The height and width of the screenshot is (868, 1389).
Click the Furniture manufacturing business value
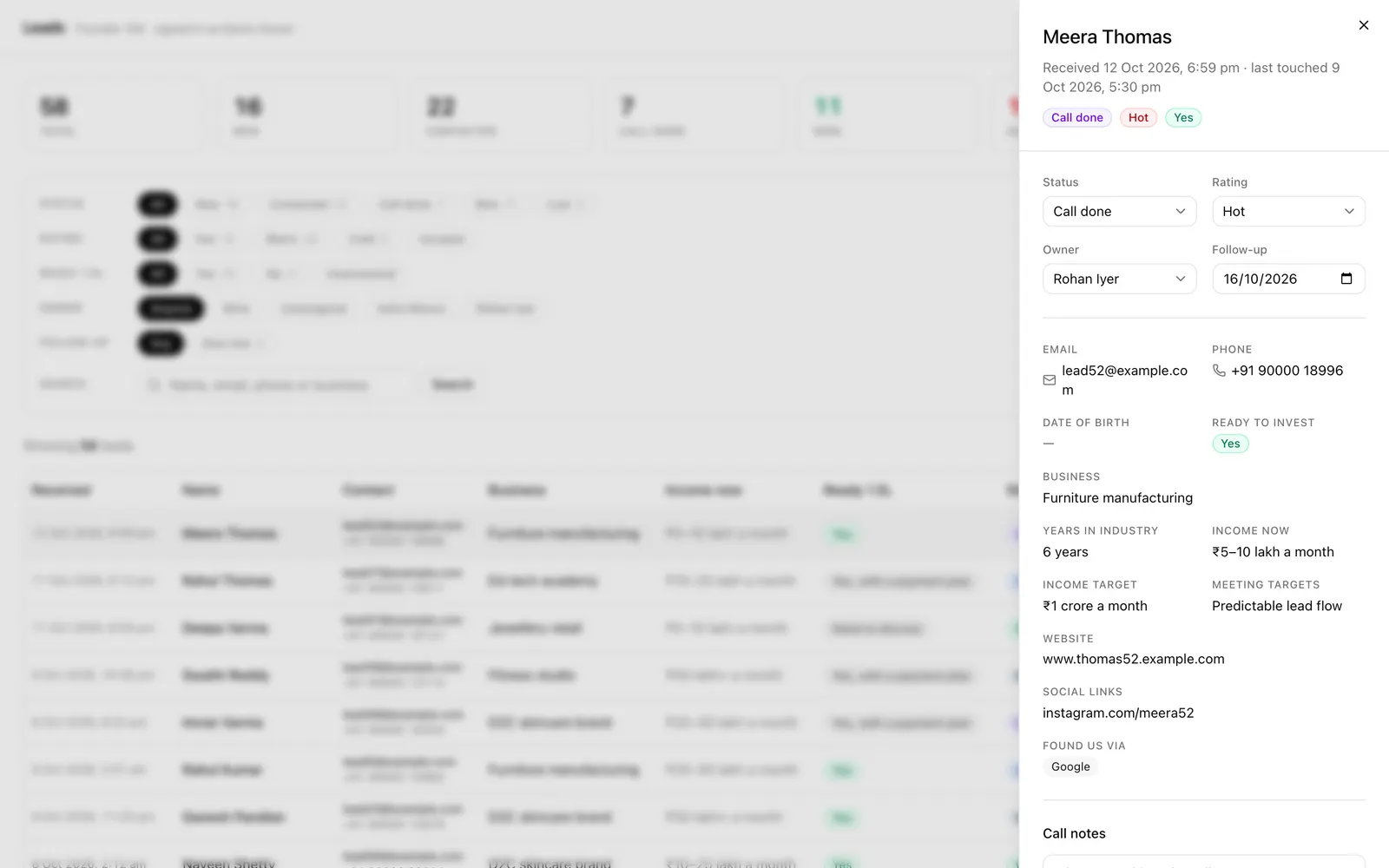(1117, 497)
